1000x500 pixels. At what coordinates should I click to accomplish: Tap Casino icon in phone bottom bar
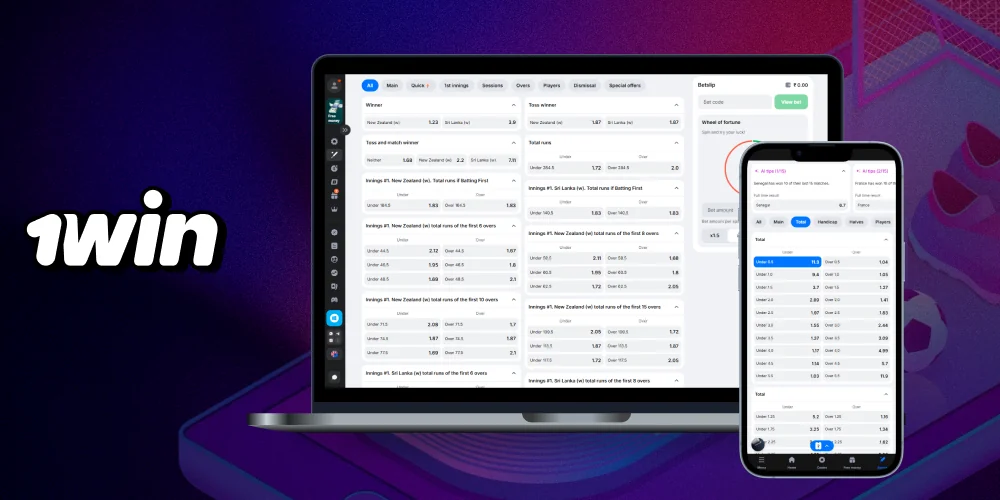(821, 462)
